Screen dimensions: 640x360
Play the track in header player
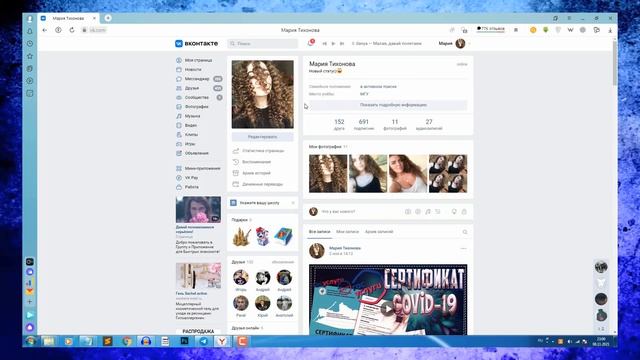pos(333,43)
